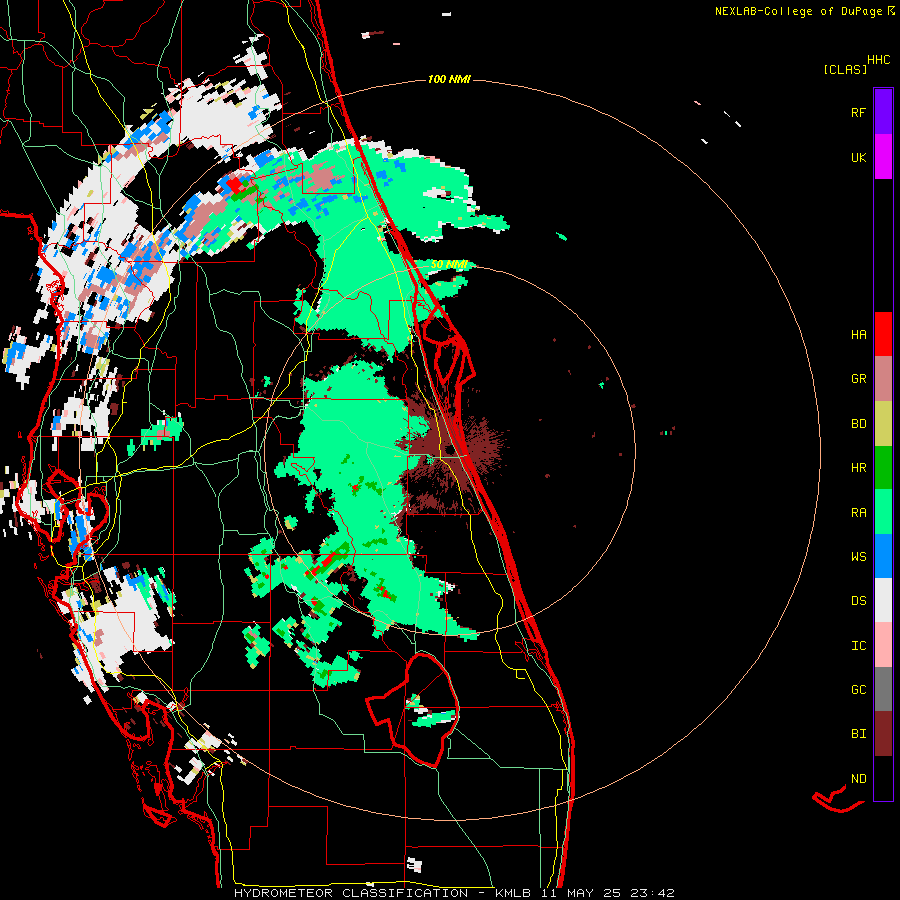This screenshot has width=900, height=900.
Task: Click the BI legend label
Action: click(858, 734)
